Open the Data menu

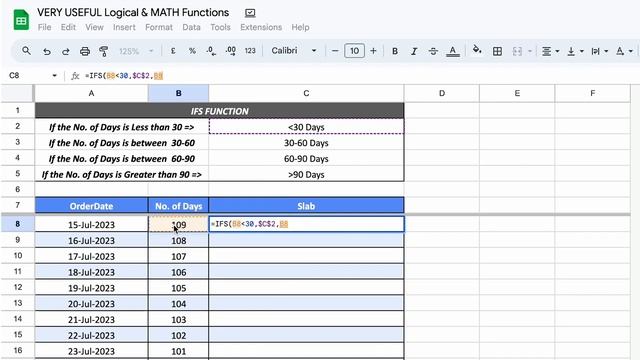[191, 27]
